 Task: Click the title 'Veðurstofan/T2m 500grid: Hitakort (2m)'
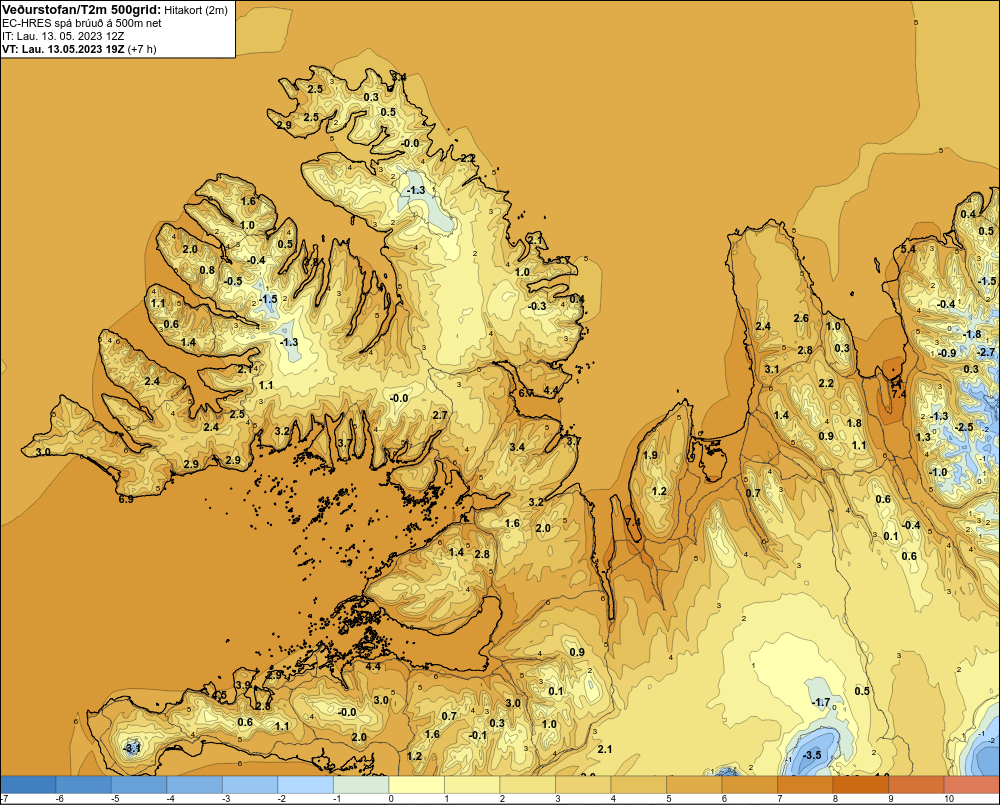pos(115,10)
